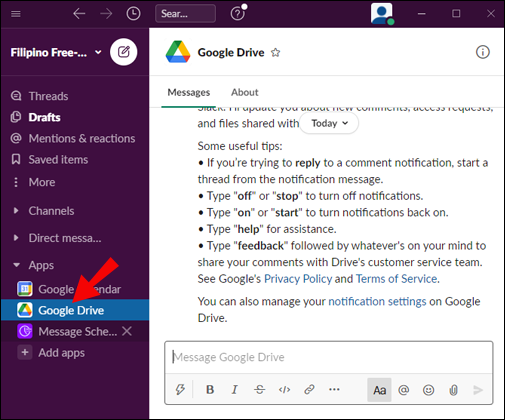
Task: Open Threads in the sidebar
Action: [48, 96]
